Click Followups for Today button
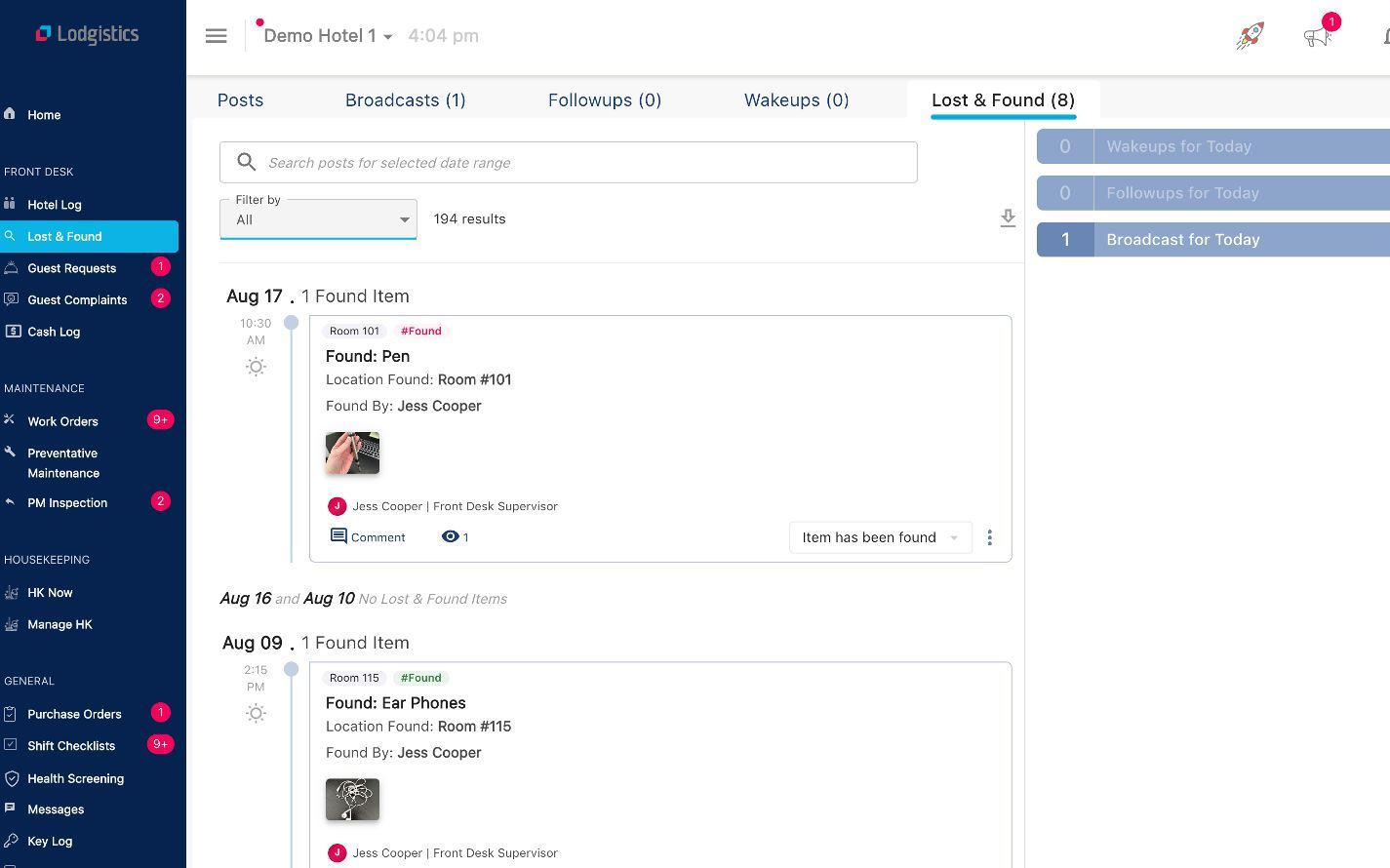The height and width of the screenshot is (868, 1390). coord(1213,193)
